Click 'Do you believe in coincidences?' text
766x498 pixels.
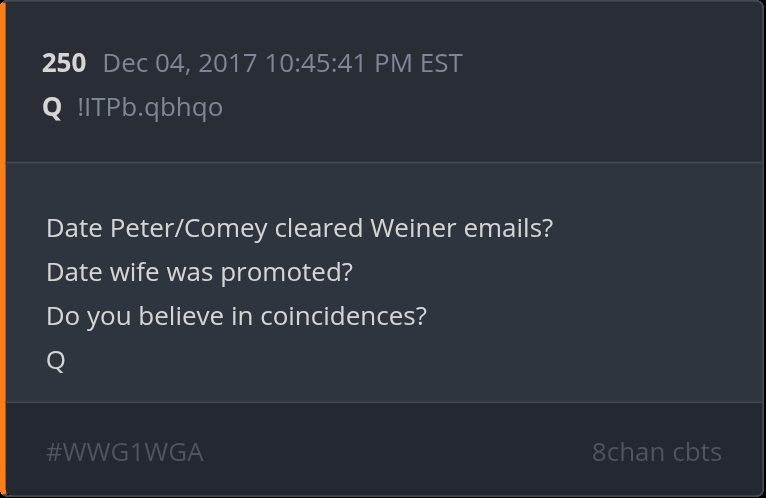pyautogui.click(x=236, y=316)
